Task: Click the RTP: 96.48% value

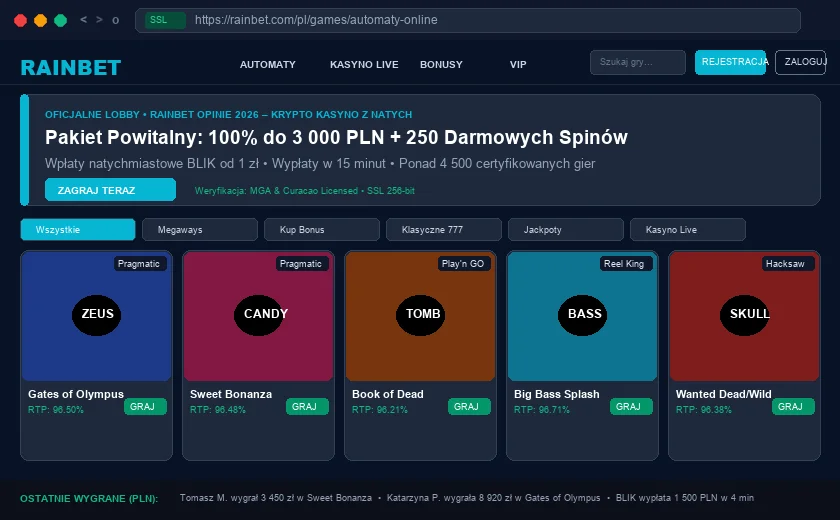Action: 218,410
